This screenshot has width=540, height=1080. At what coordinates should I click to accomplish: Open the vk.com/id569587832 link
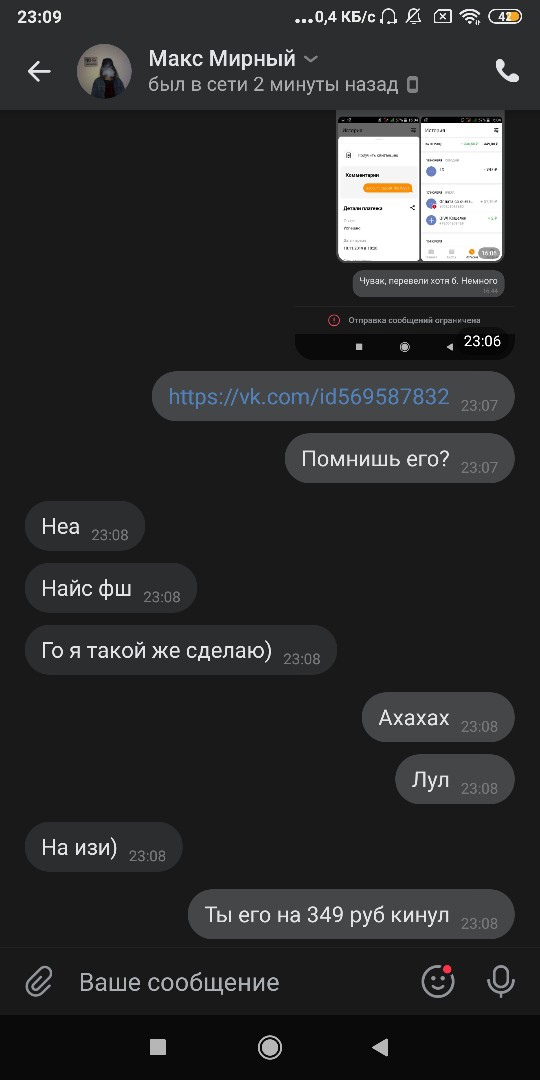pos(309,396)
